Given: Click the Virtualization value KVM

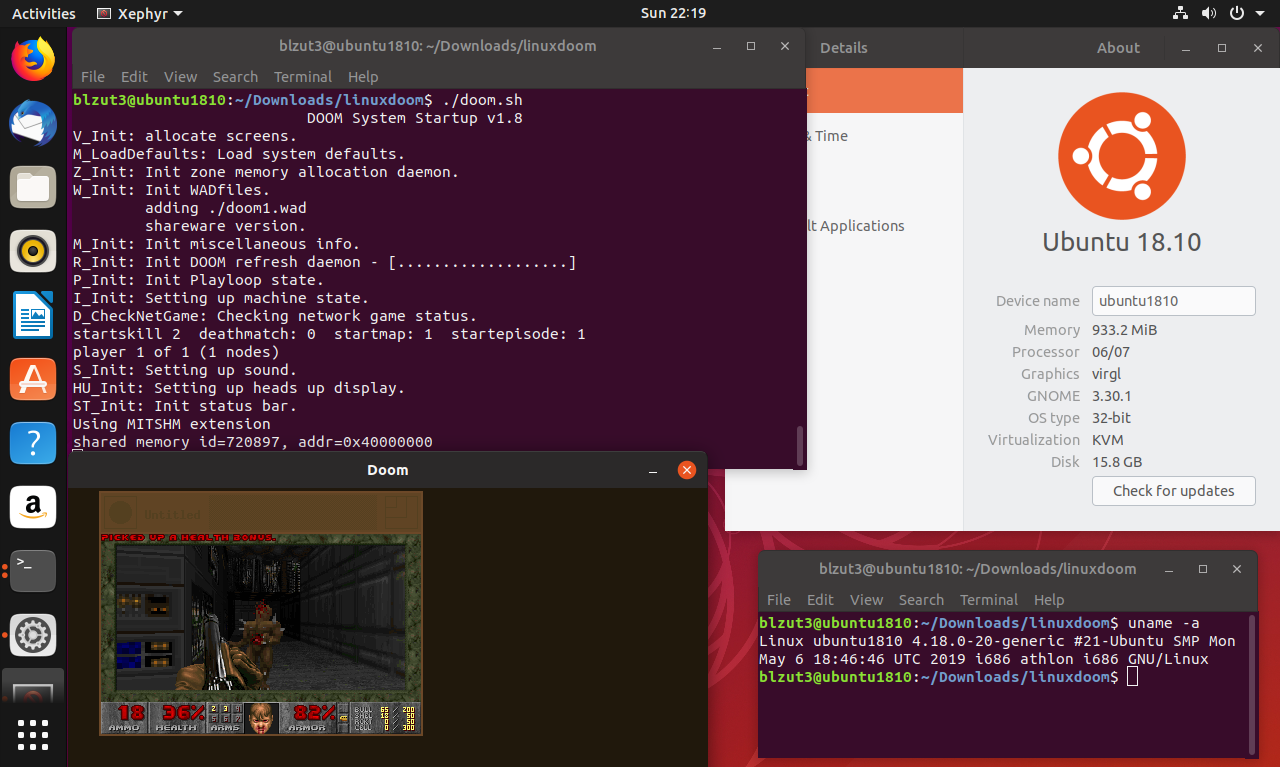Looking at the screenshot, I should click(x=1108, y=440).
